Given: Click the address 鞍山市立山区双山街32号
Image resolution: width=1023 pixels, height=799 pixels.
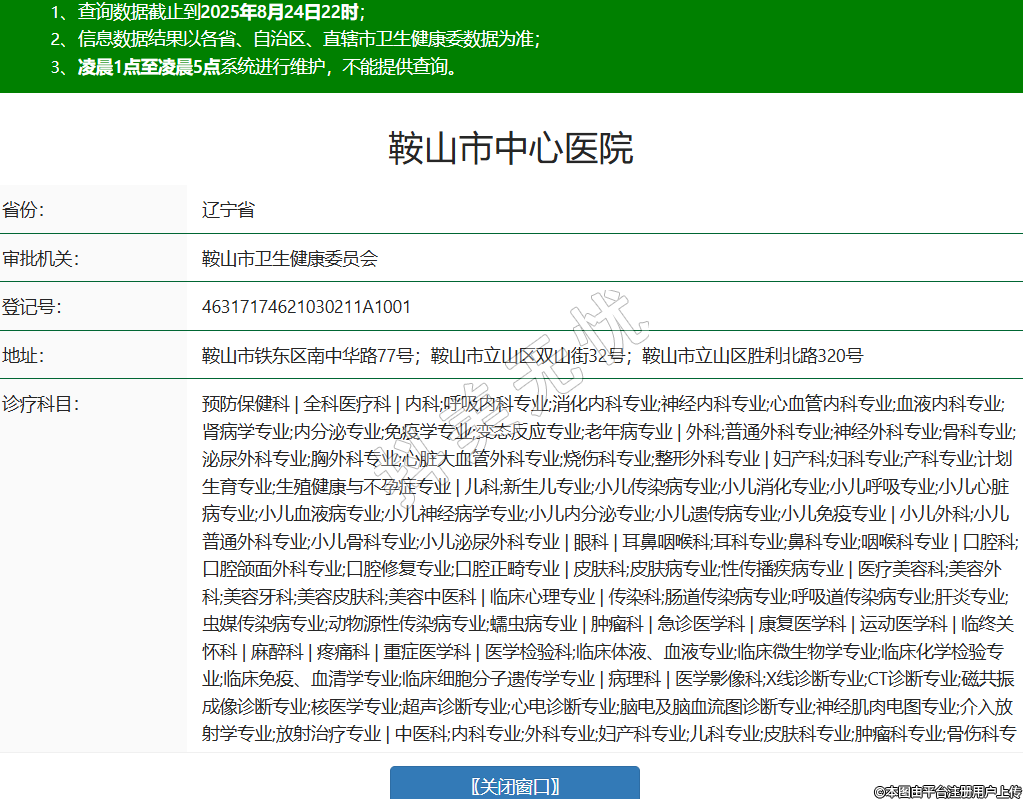Looking at the screenshot, I should coord(527,355).
